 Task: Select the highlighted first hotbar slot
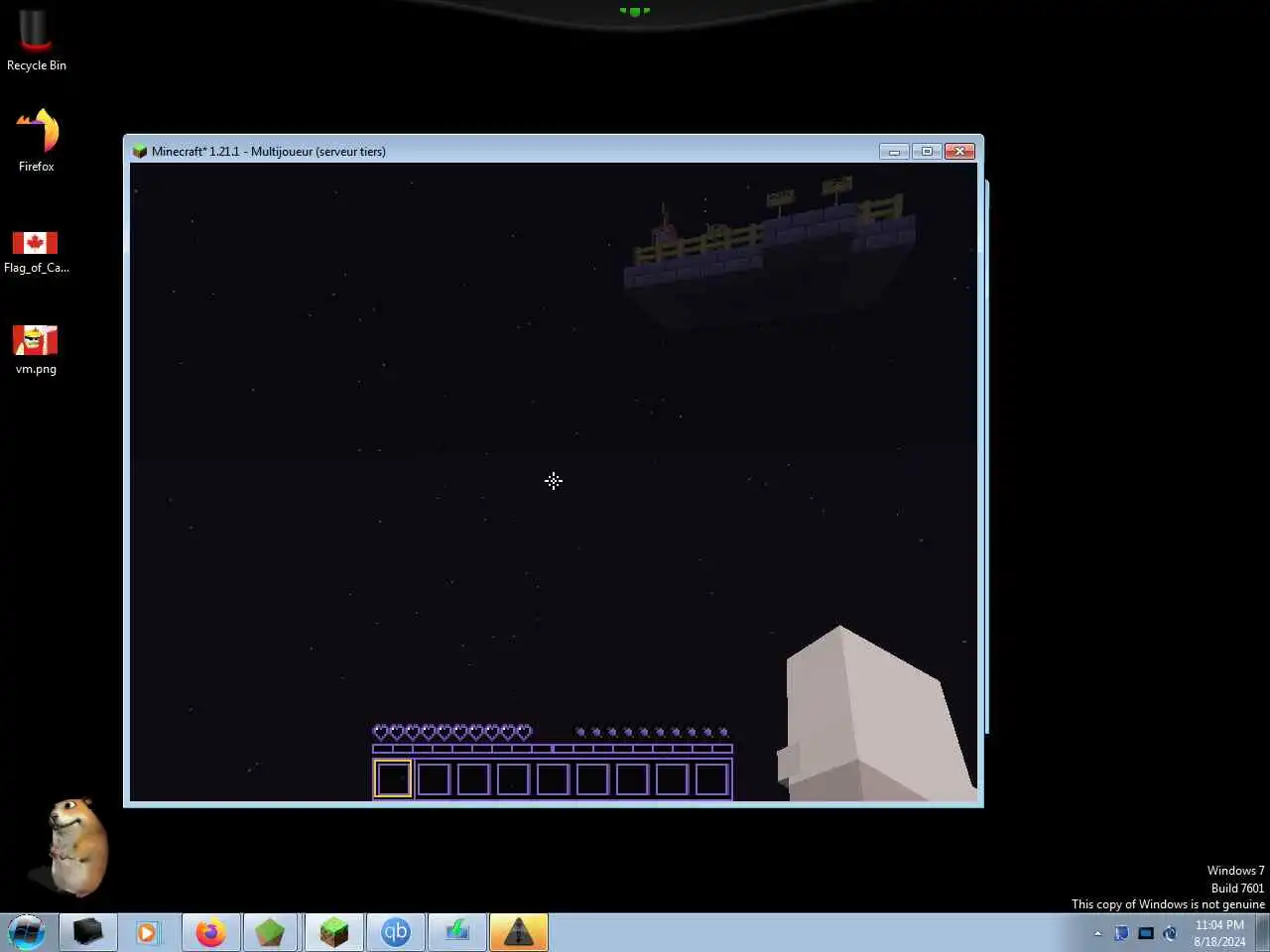(x=393, y=778)
